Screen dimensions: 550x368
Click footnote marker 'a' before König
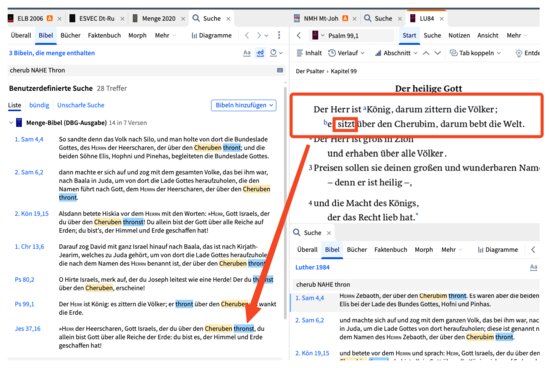point(365,108)
